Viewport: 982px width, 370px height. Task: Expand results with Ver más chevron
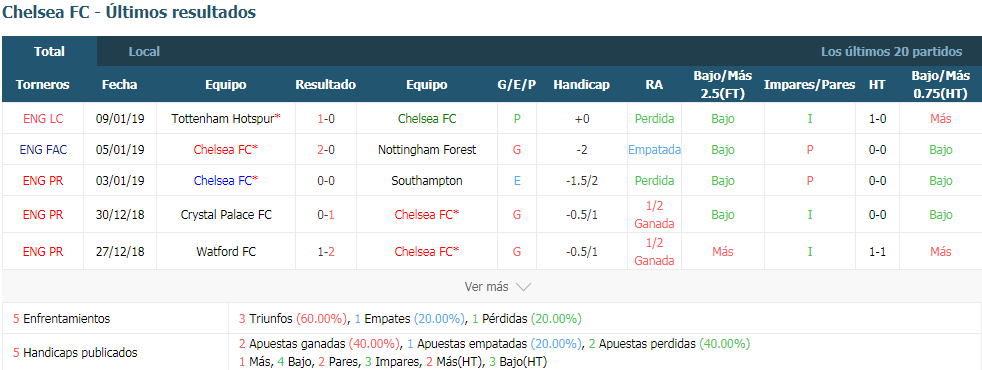(523, 287)
